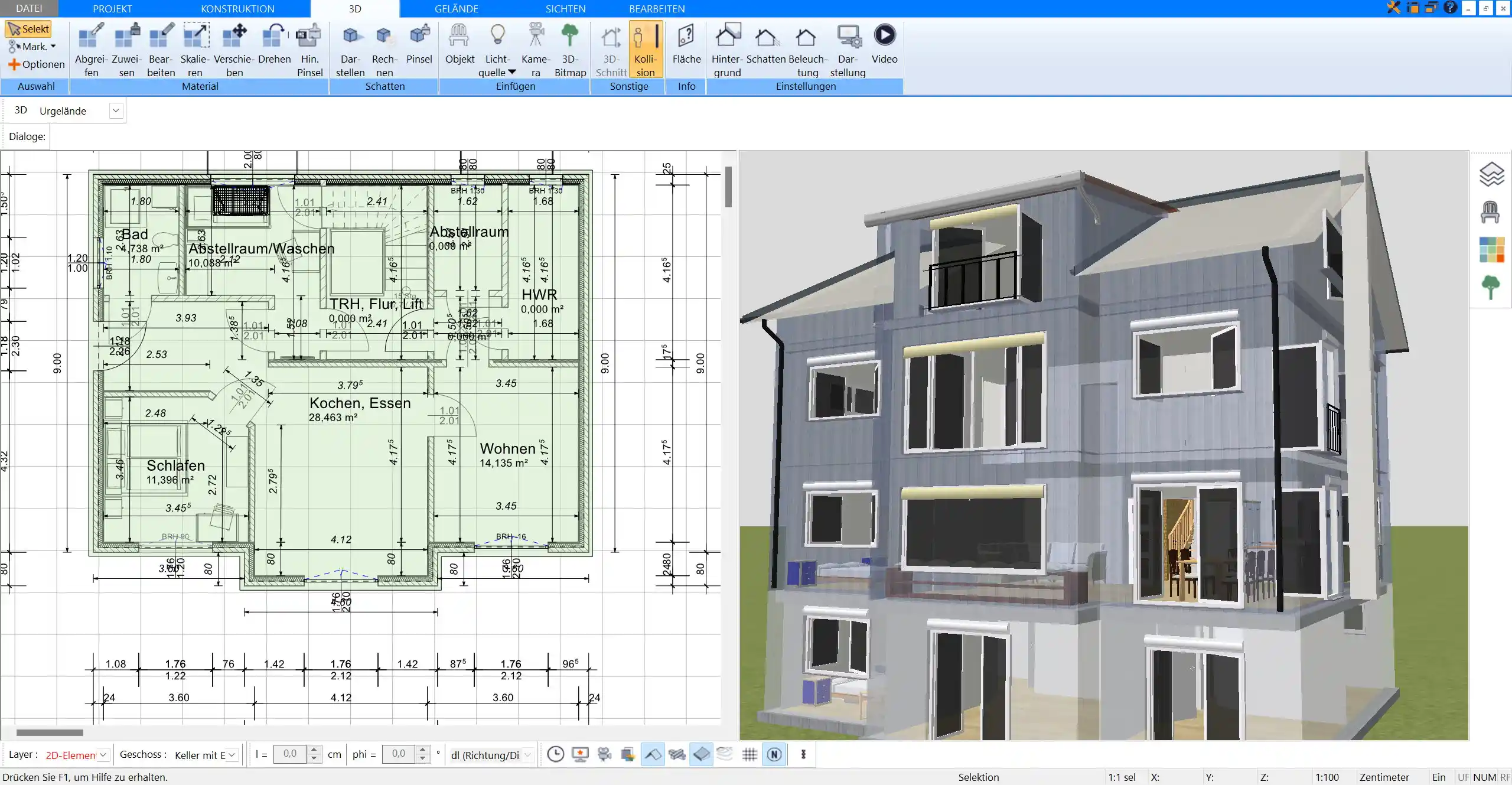Click the film camera icon in bottom toolbar
This screenshot has width=1512, height=785.
point(604,754)
